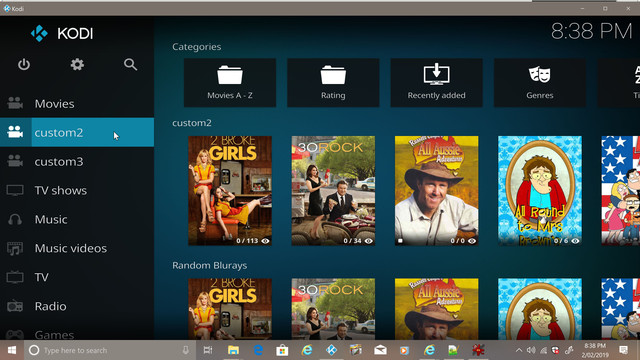The image size is (640, 360).
Task: Show hidden system tray icons chevron
Action: [x=519, y=350]
